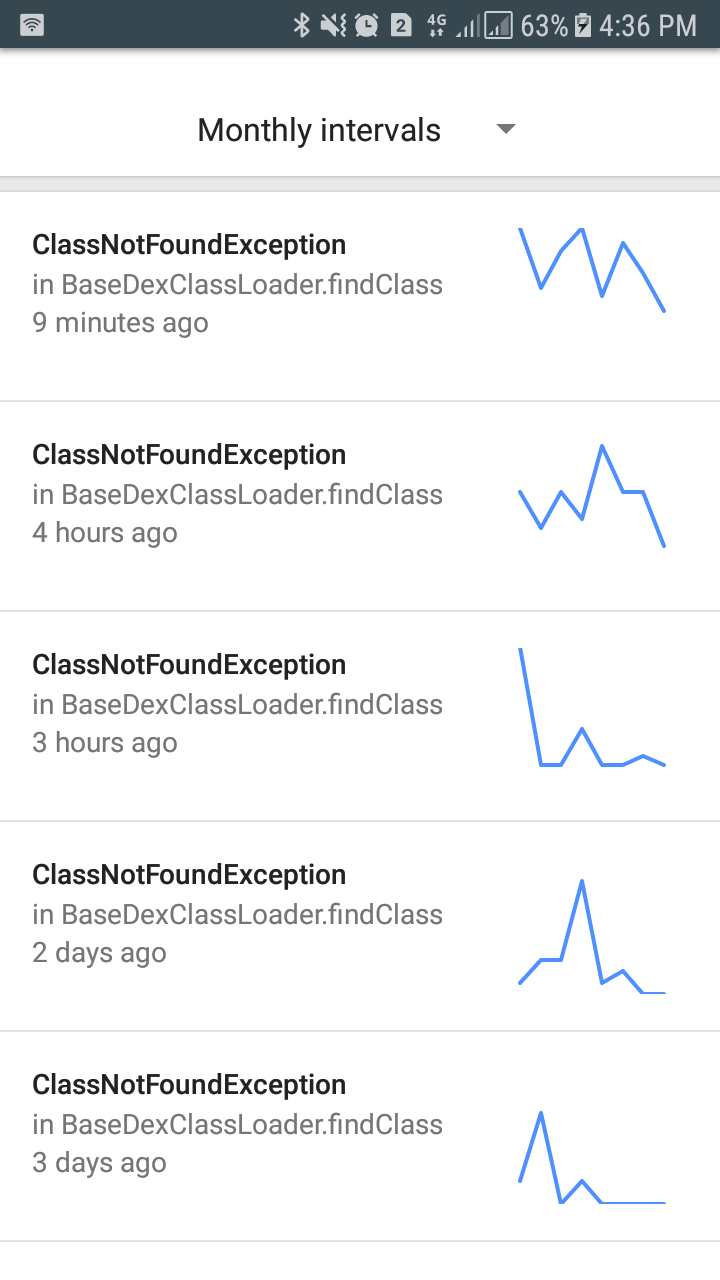Viewport: 720px width, 1280px height.
Task: Tap sparkline graph for 2 days ago crash
Action: pyautogui.click(x=592, y=937)
